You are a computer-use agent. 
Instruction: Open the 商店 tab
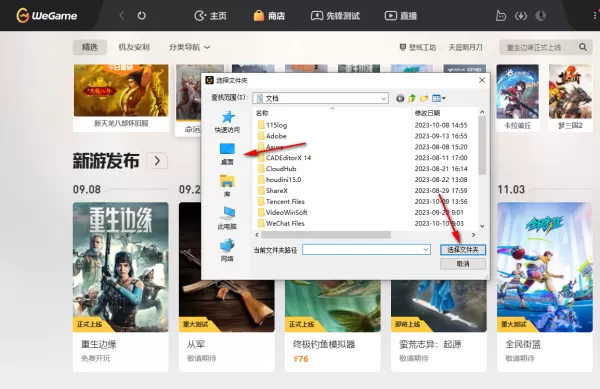(269, 16)
